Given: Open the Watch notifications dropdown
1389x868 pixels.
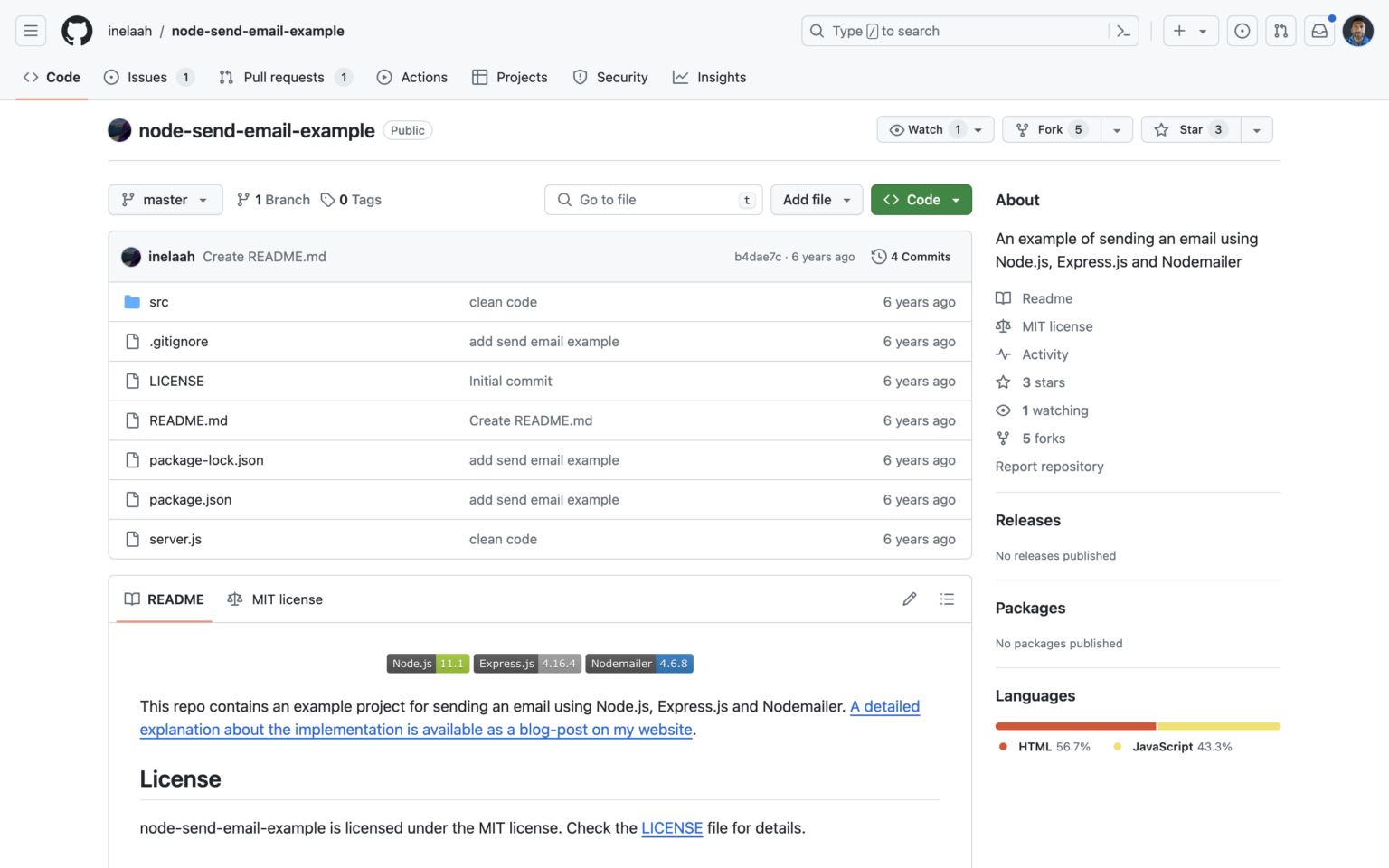Looking at the screenshot, I should [935, 129].
